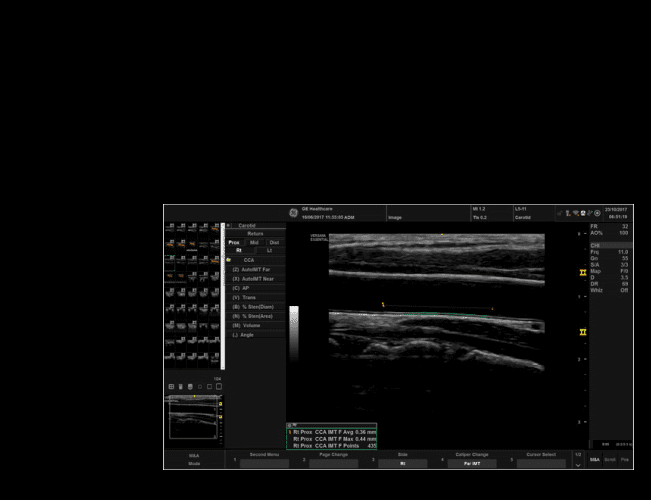The width and height of the screenshot is (651, 500).
Task: Click the lower yellow focal zone marker
Action: [583, 332]
